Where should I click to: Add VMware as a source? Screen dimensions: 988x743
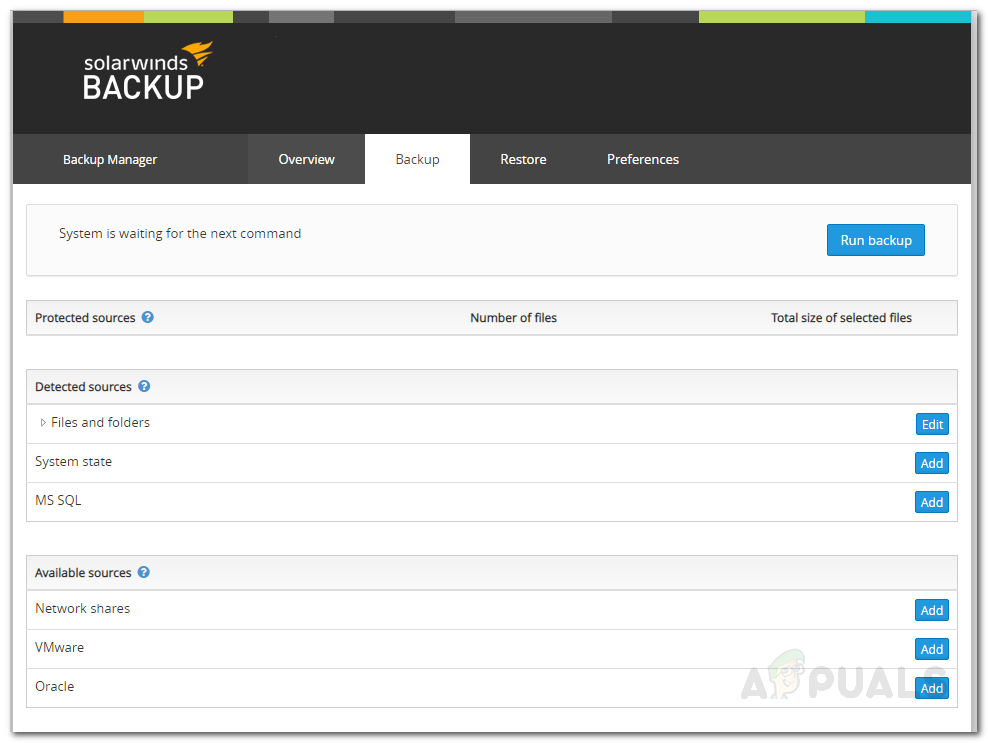pyautogui.click(x=932, y=649)
